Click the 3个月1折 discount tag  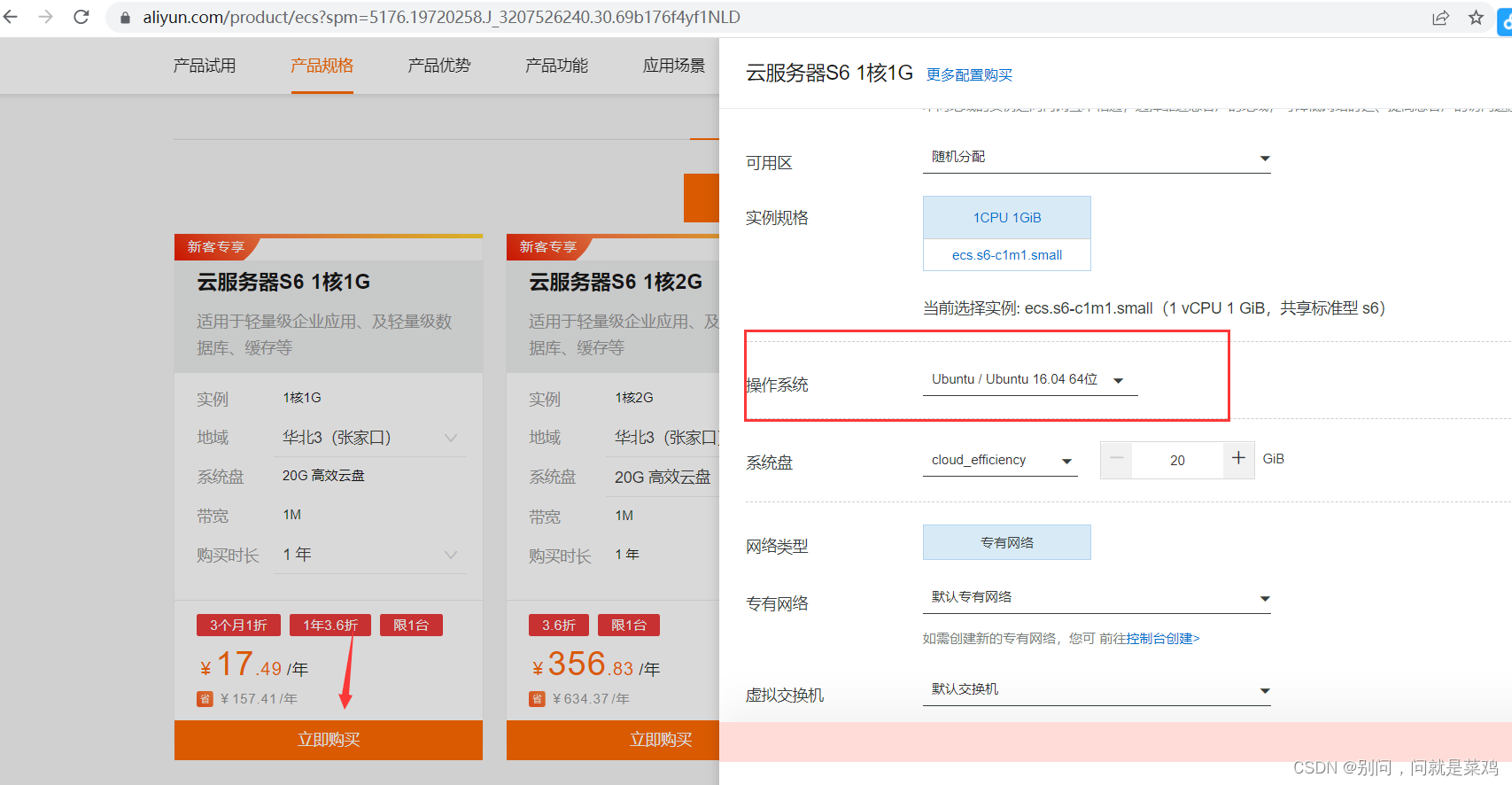(238, 625)
